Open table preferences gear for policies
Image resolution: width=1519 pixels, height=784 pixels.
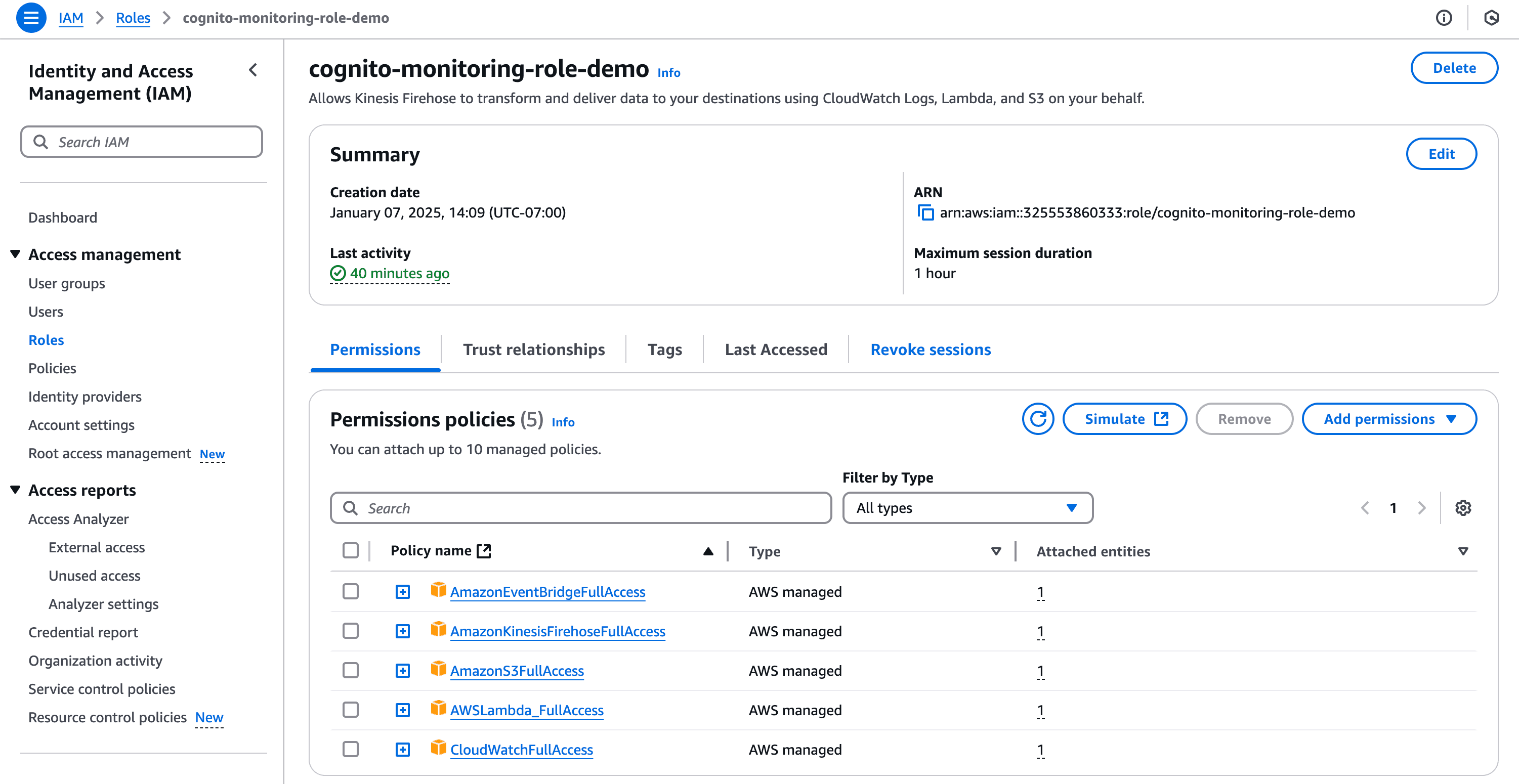(x=1463, y=507)
